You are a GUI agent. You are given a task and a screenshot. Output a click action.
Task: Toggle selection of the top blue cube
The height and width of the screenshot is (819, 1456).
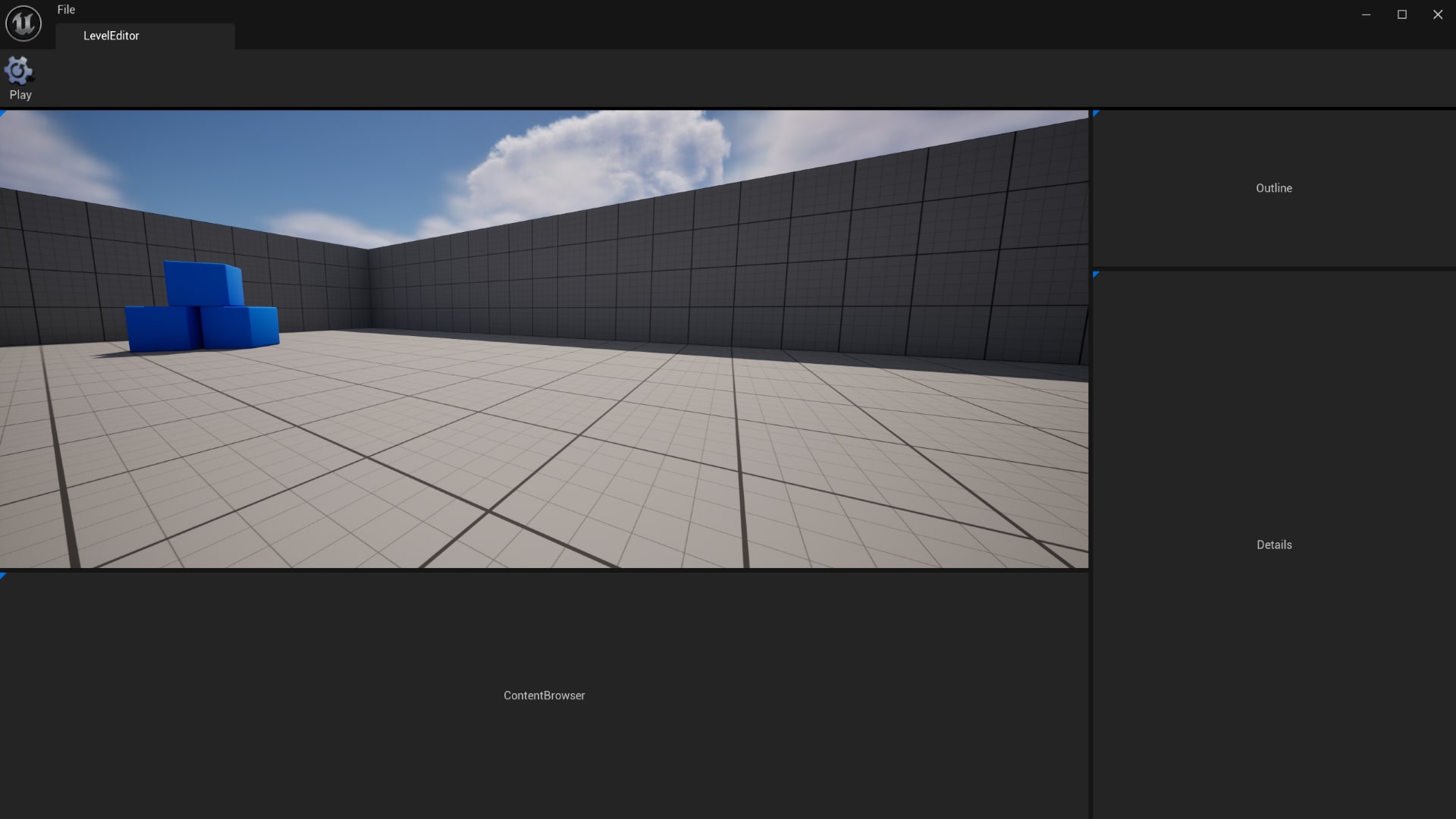pos(201,284)
